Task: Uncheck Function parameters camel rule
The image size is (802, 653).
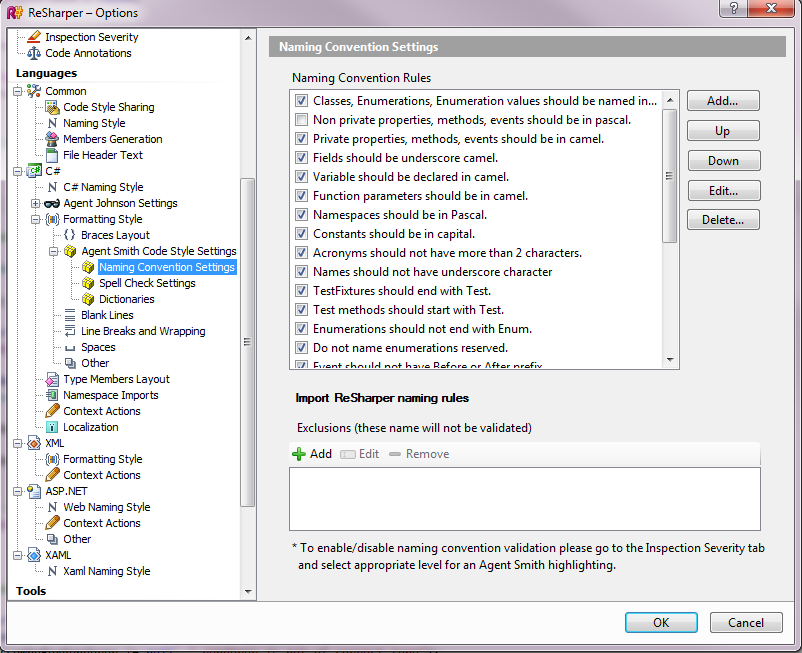Action: pos(301,196)
